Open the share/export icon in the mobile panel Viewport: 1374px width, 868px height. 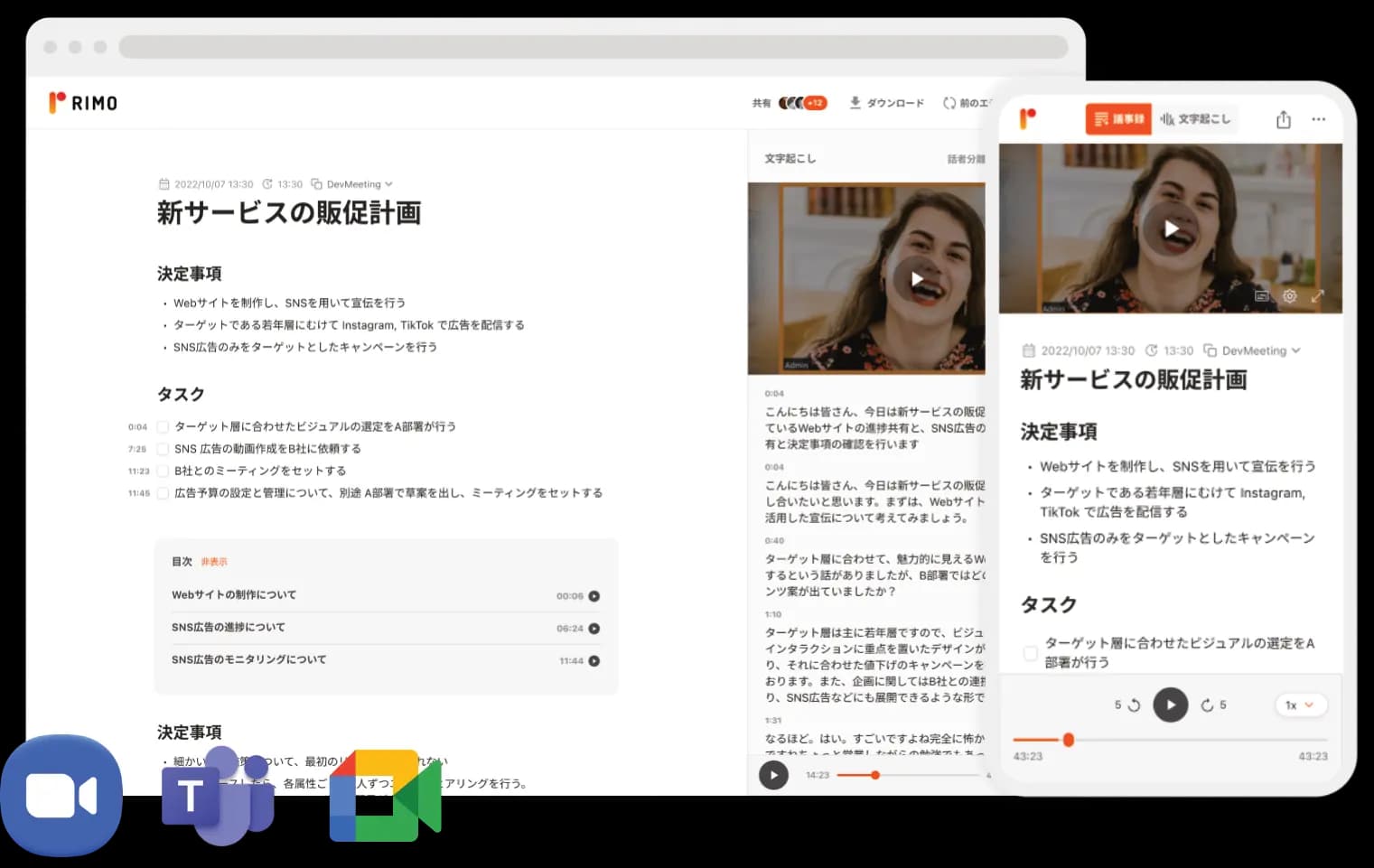tap(1283, 118)
